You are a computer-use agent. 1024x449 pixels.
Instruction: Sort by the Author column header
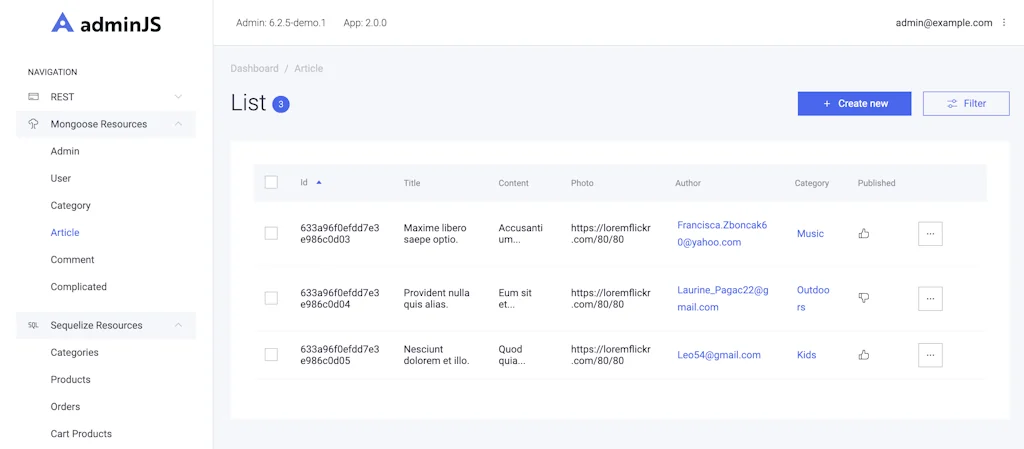pos(688,183)
